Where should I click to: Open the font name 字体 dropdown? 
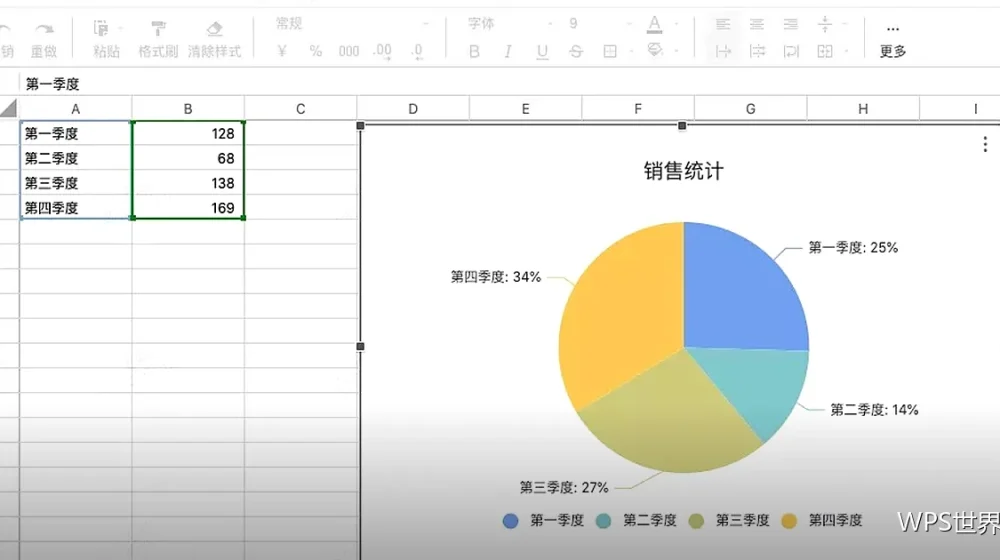coord(509,24)
